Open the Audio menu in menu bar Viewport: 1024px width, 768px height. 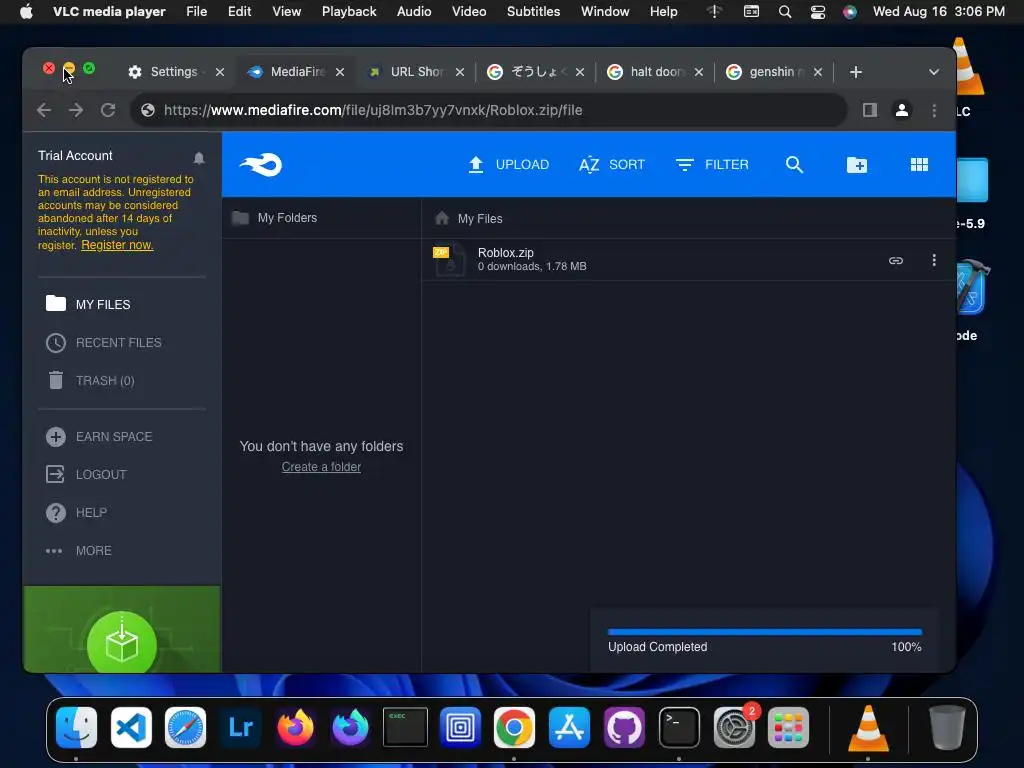[x=413, y=11]
